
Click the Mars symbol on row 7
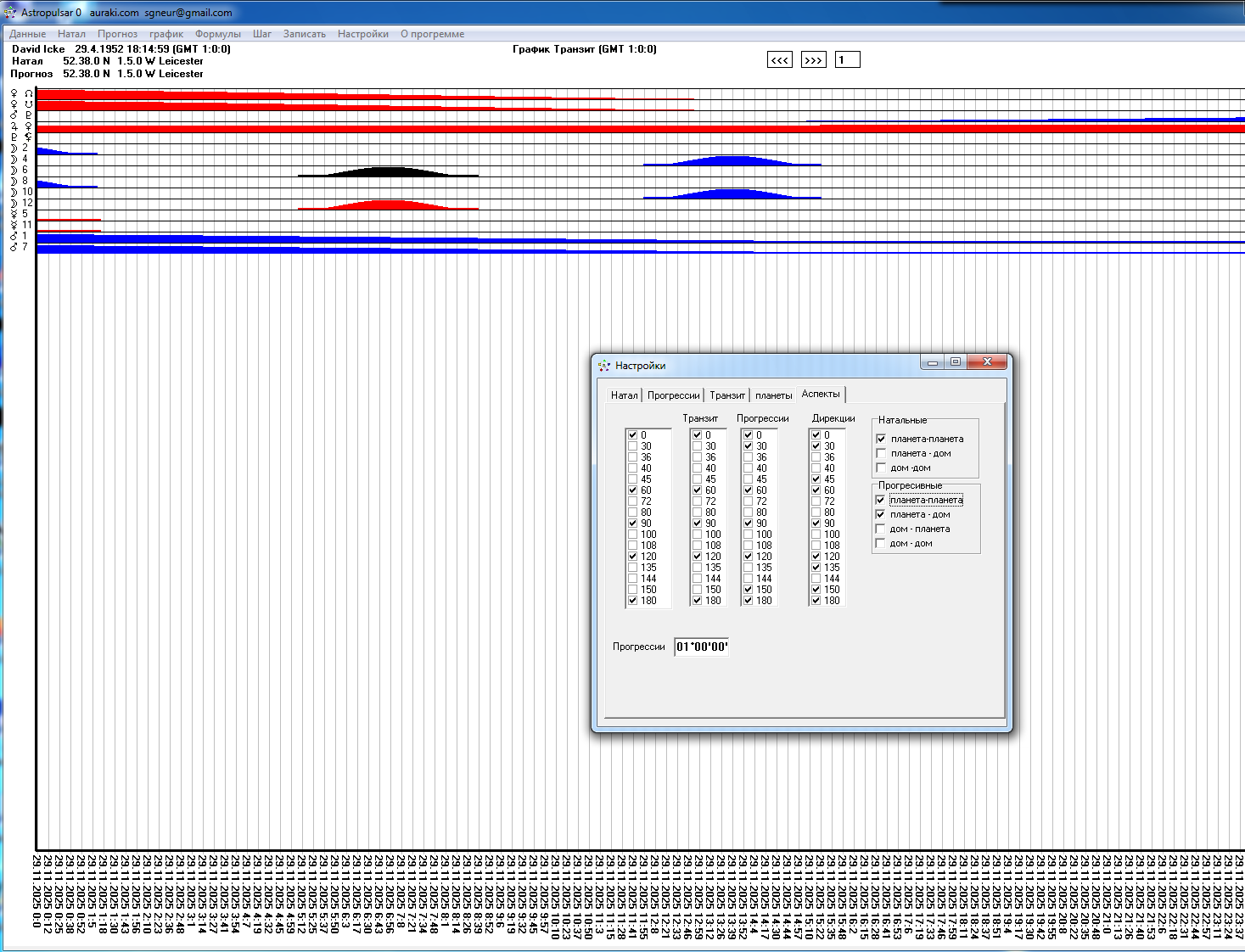tap(14, 247)
